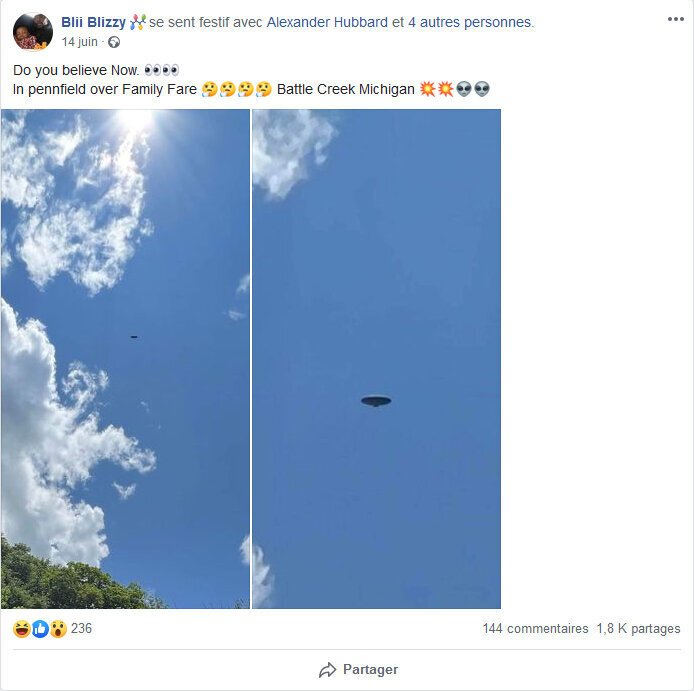
Task: Click the share arrow icon
Action: tap(327, 669)
